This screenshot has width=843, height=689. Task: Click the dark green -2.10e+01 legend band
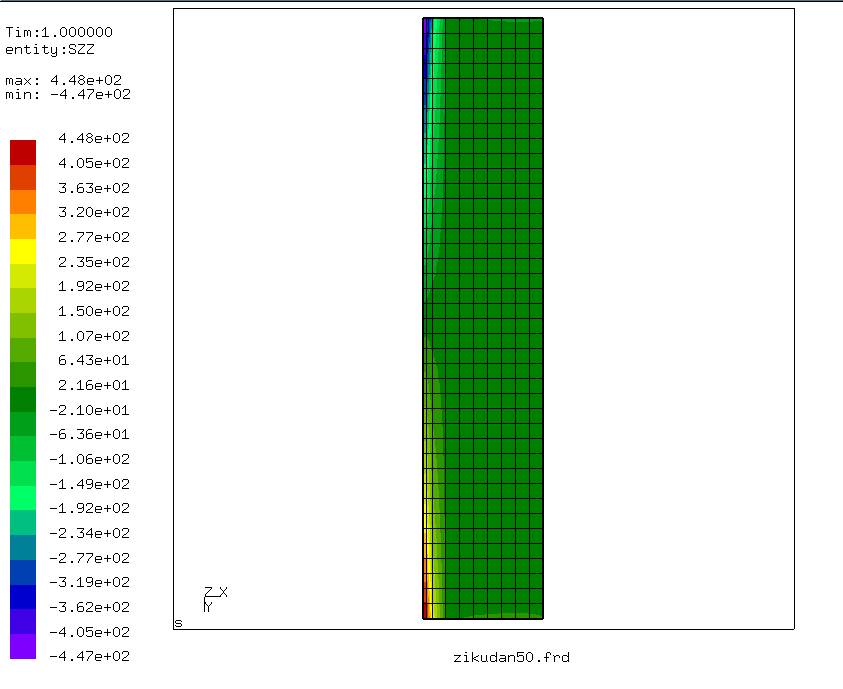coord(23,399)
